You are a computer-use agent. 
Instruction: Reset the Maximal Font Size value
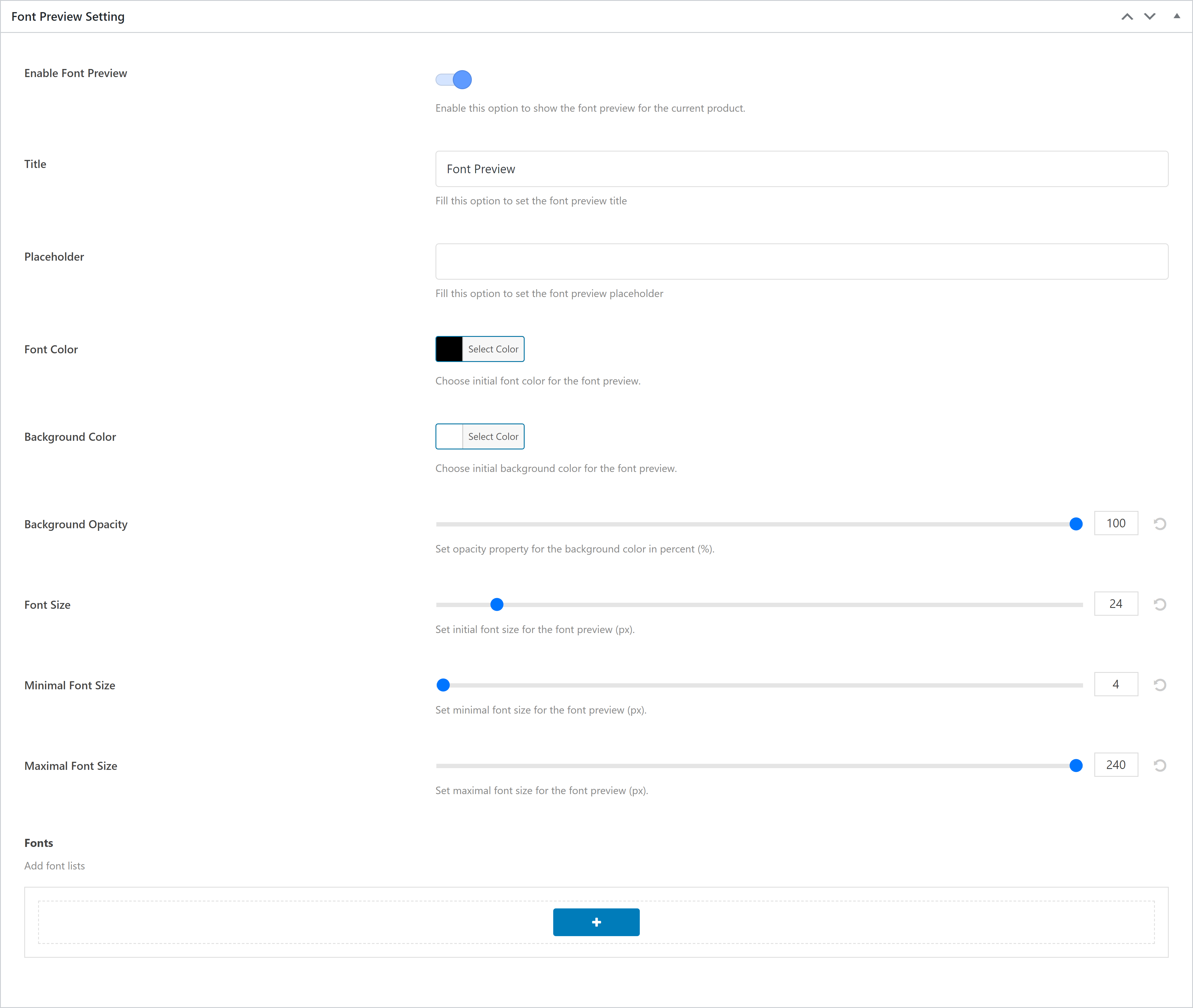click(1159, 765)
